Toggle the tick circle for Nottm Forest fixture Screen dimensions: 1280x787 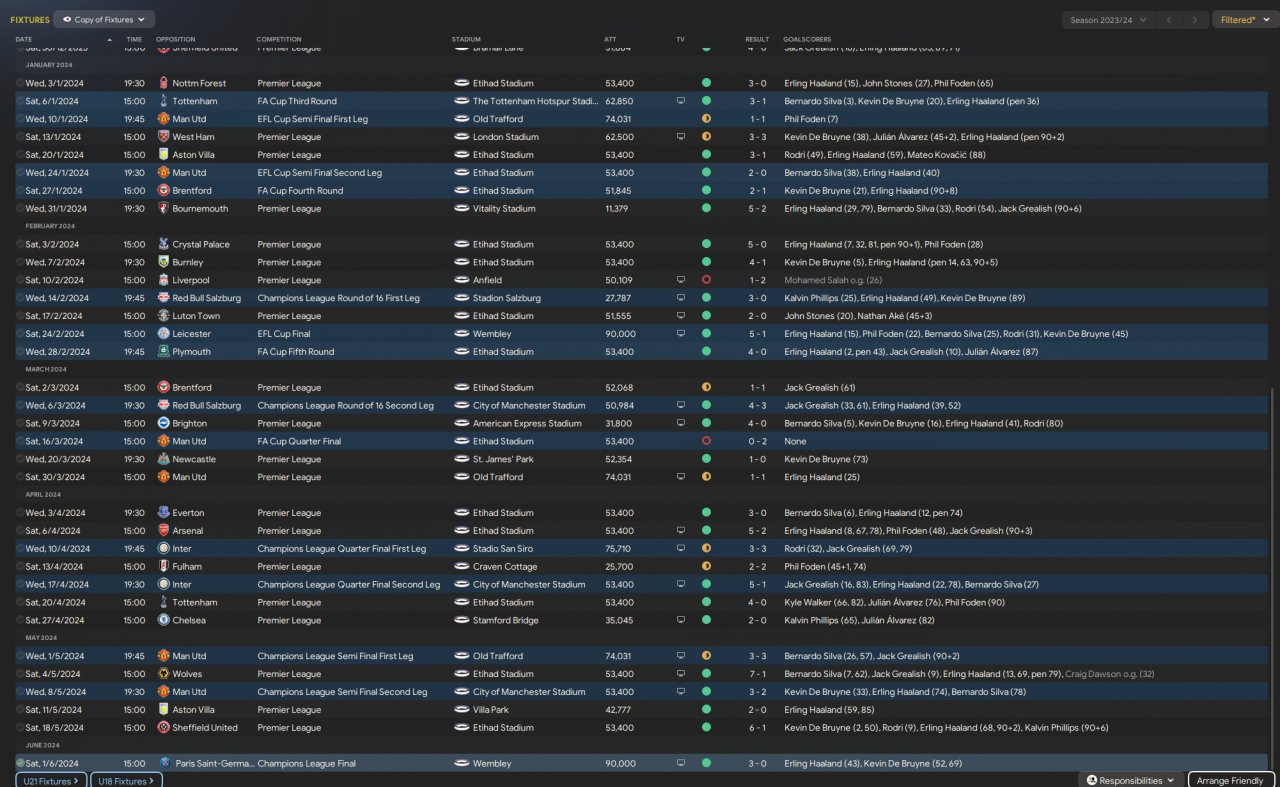point(20,83)
